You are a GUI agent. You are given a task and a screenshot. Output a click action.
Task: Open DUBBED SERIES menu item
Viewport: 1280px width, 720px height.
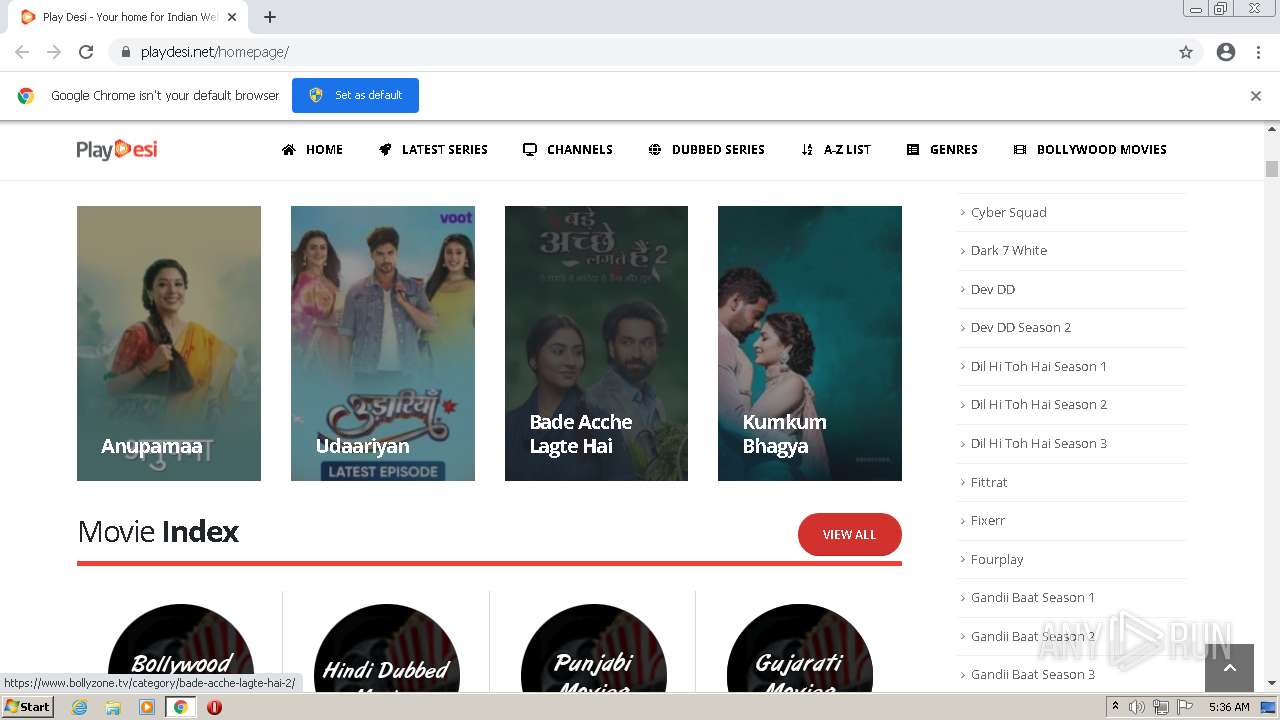[x=707, y=149]
